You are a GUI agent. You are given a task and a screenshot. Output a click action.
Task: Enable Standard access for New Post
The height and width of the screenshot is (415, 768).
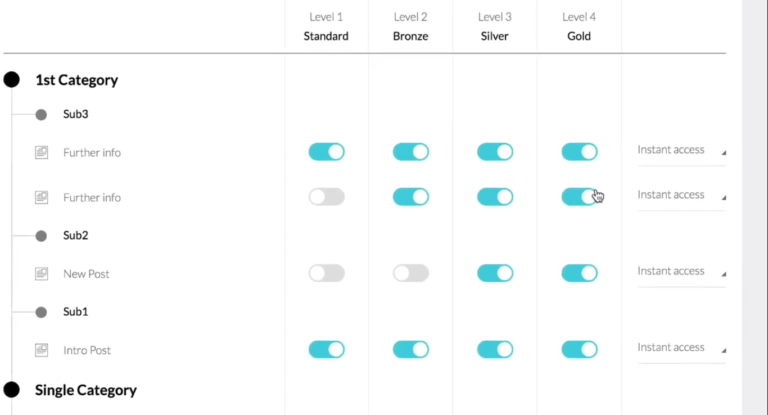click(x=326, y=273)
